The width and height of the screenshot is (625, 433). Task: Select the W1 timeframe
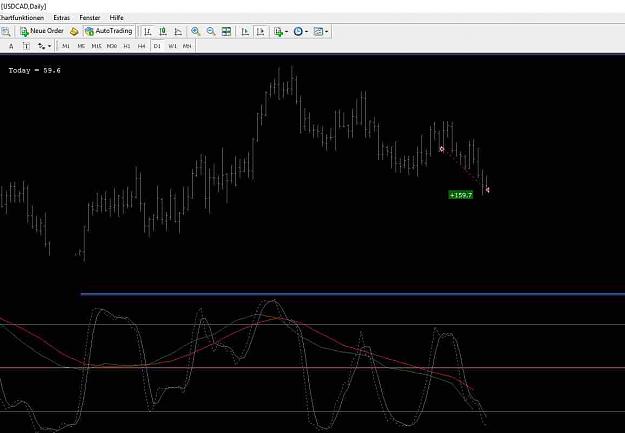172,46
